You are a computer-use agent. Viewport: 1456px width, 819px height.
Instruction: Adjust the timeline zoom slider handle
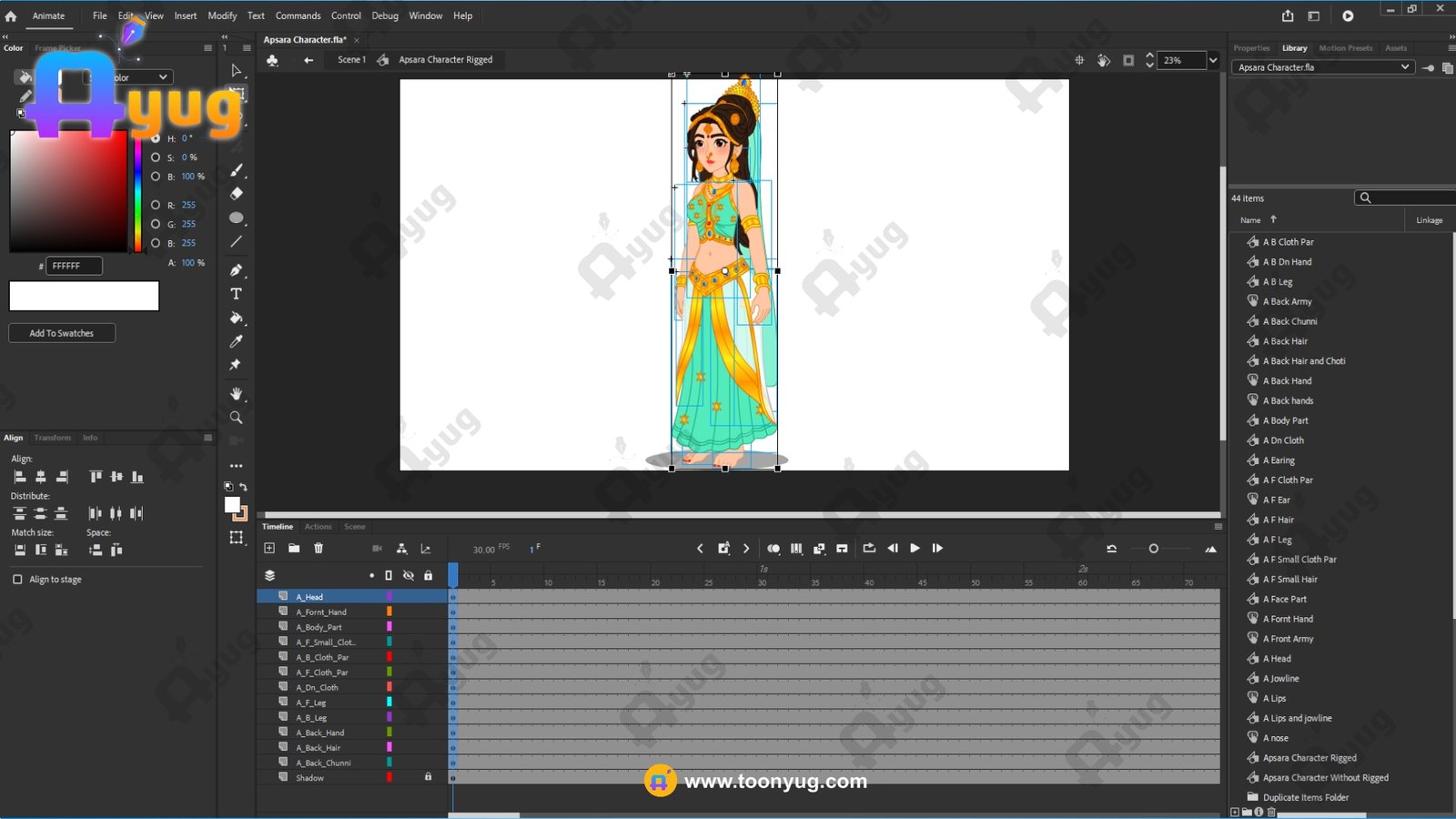[x=1153, y=549]
